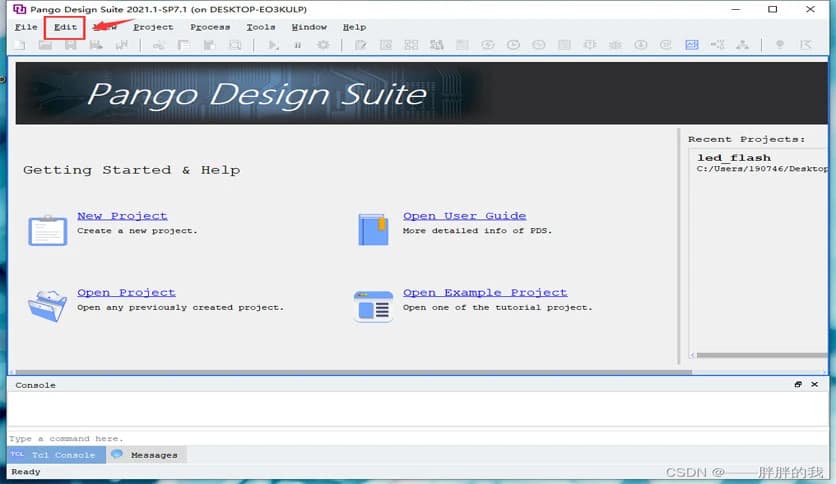Click the Example Project window icon

tap(373, 306)
